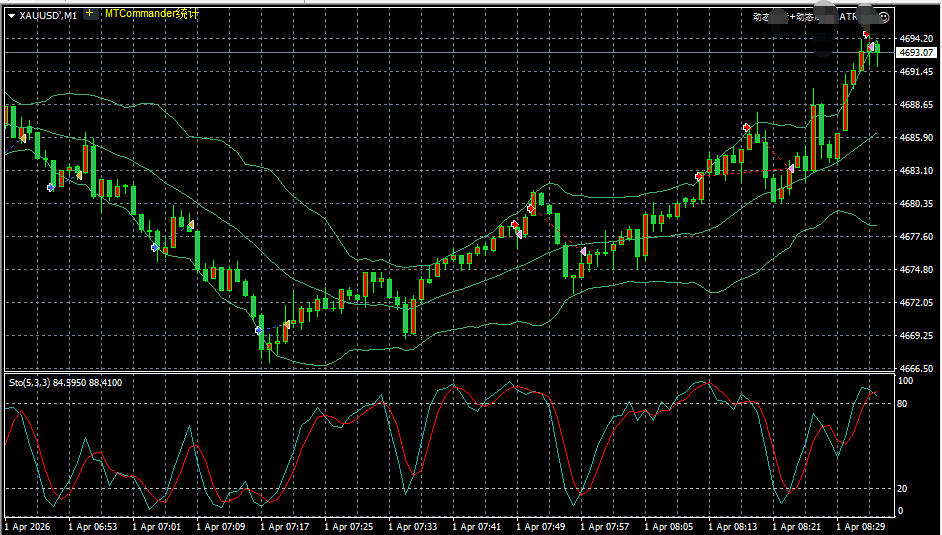Viewport: 942px width, 535px height.
Task: Click the stochastic scale label 0
Action: (900, 511)
